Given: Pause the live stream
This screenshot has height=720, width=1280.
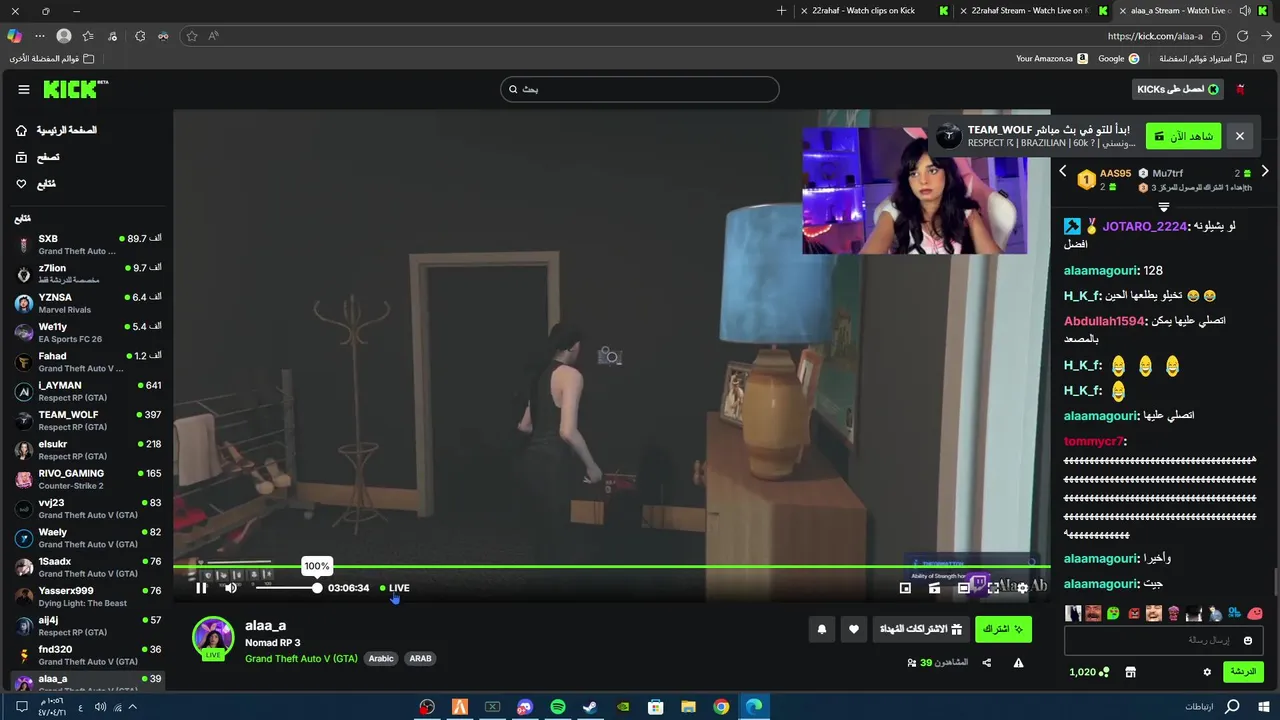Looking at the screenshot, I should pyautogui.click(x=201, y=588).
